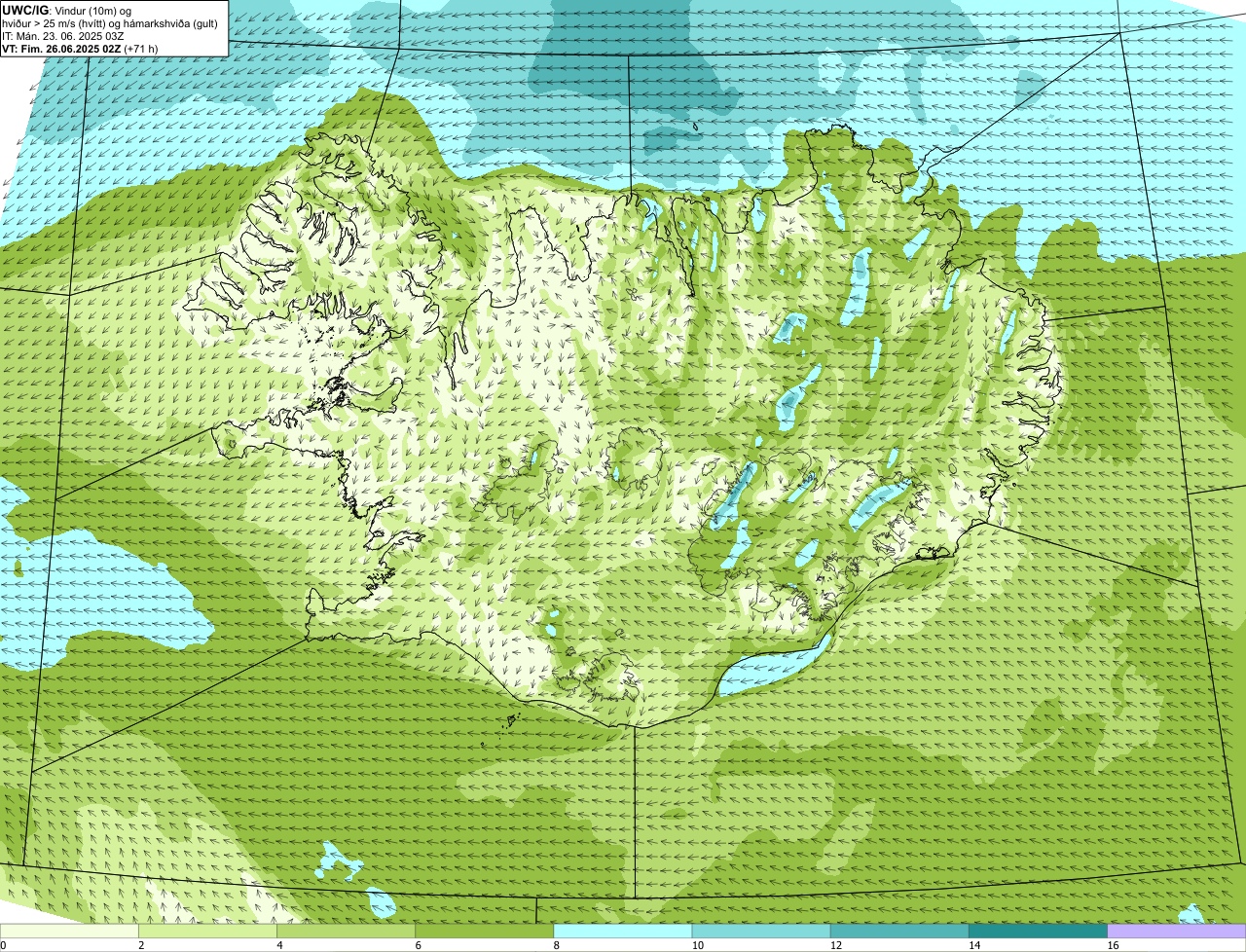The image size is (1246, 952).
Task: Click the scale label '0'
Action: [3, 945]
